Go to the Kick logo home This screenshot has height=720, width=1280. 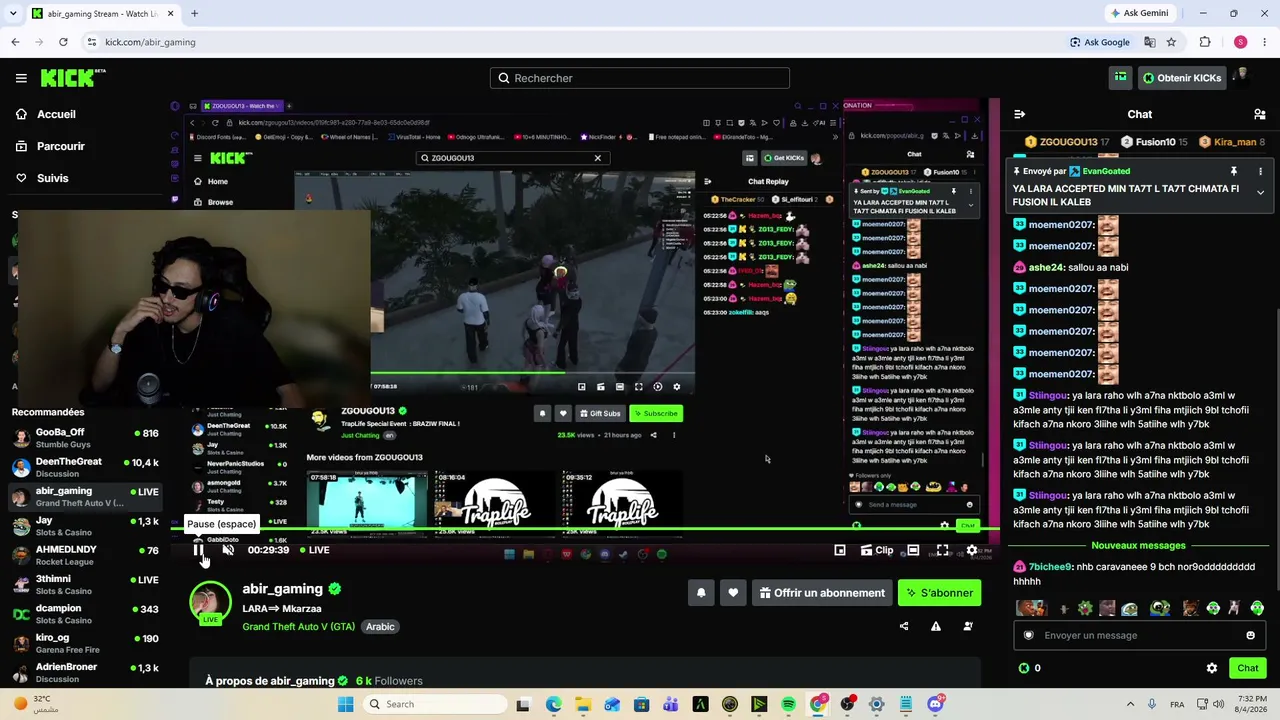73,78
